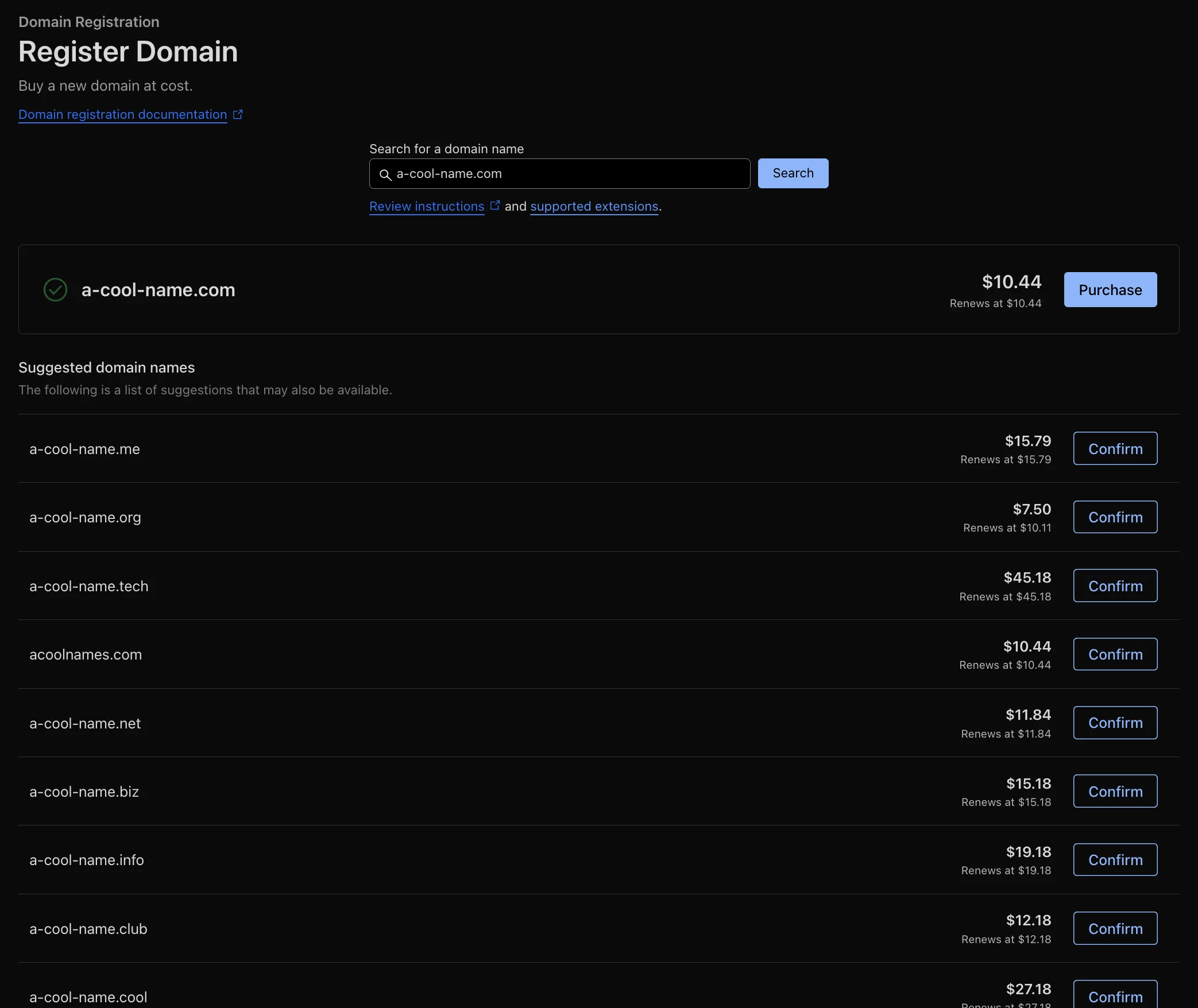Click the Search button

tap(792, 173)
